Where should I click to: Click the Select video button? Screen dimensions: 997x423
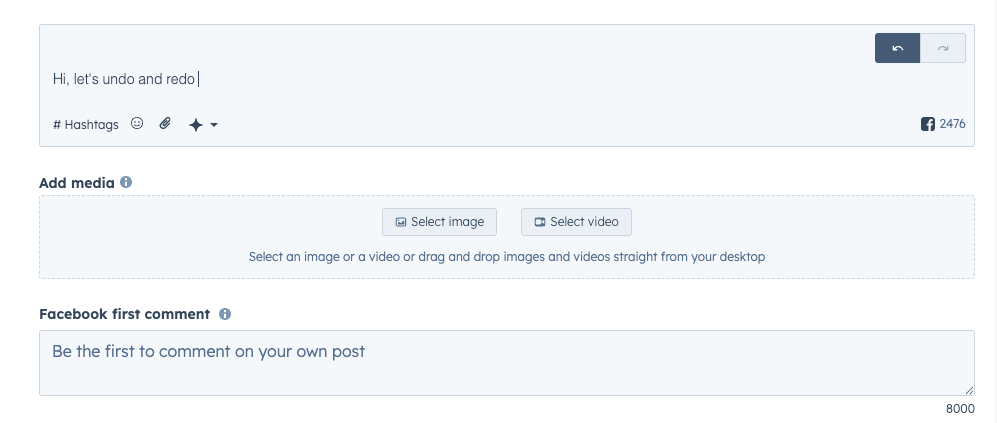coord(576,222)
